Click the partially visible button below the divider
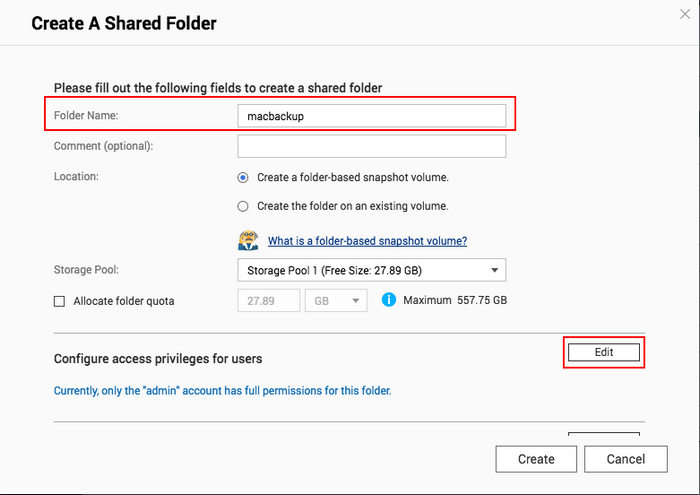Viewport: 700px width, 495px height. 604,434
